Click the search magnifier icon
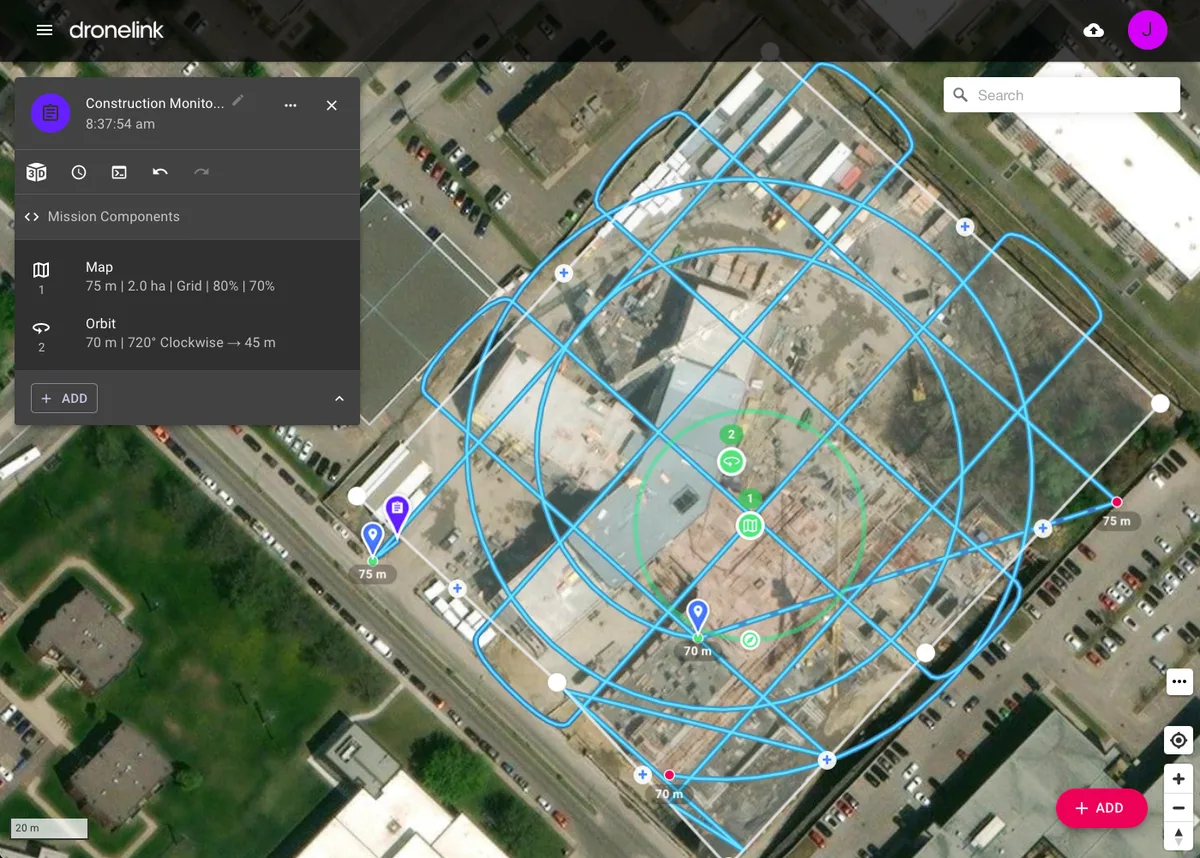This screenshot has width=1200, height=858. (961, 95)
